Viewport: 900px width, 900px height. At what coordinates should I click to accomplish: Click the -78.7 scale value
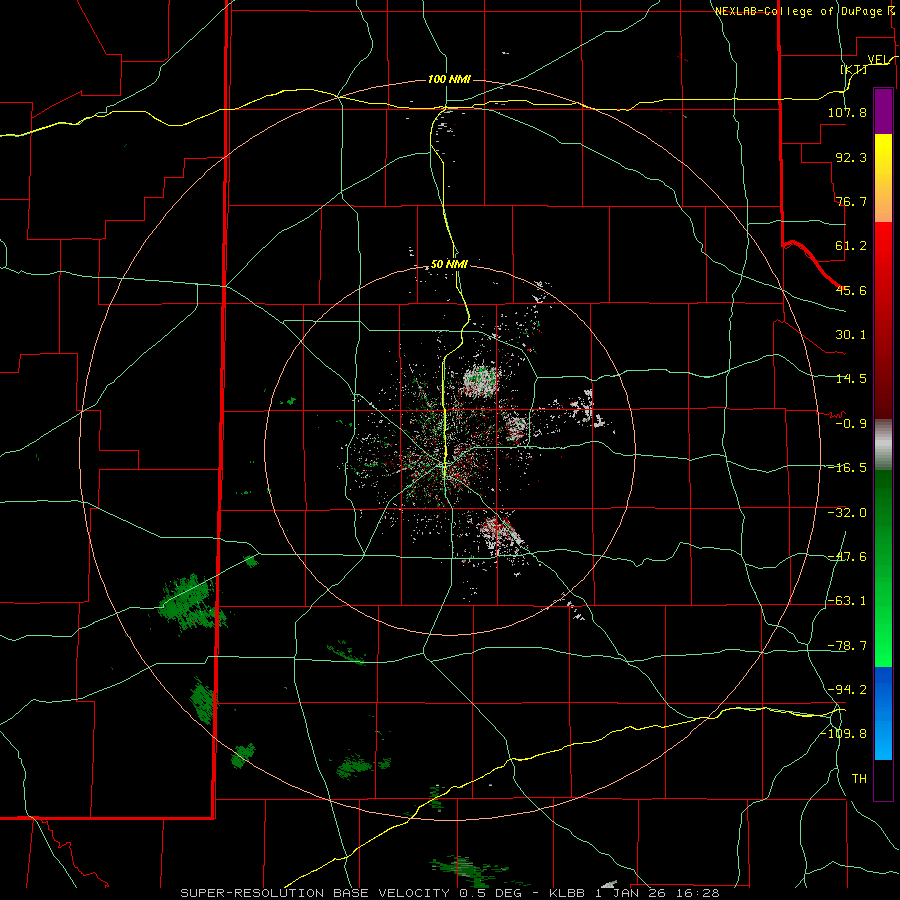tap(847, 646)
